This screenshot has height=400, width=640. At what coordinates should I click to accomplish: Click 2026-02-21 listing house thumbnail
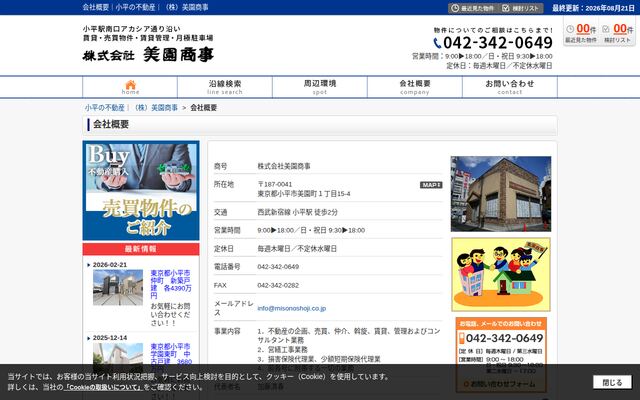pos(118,287)
